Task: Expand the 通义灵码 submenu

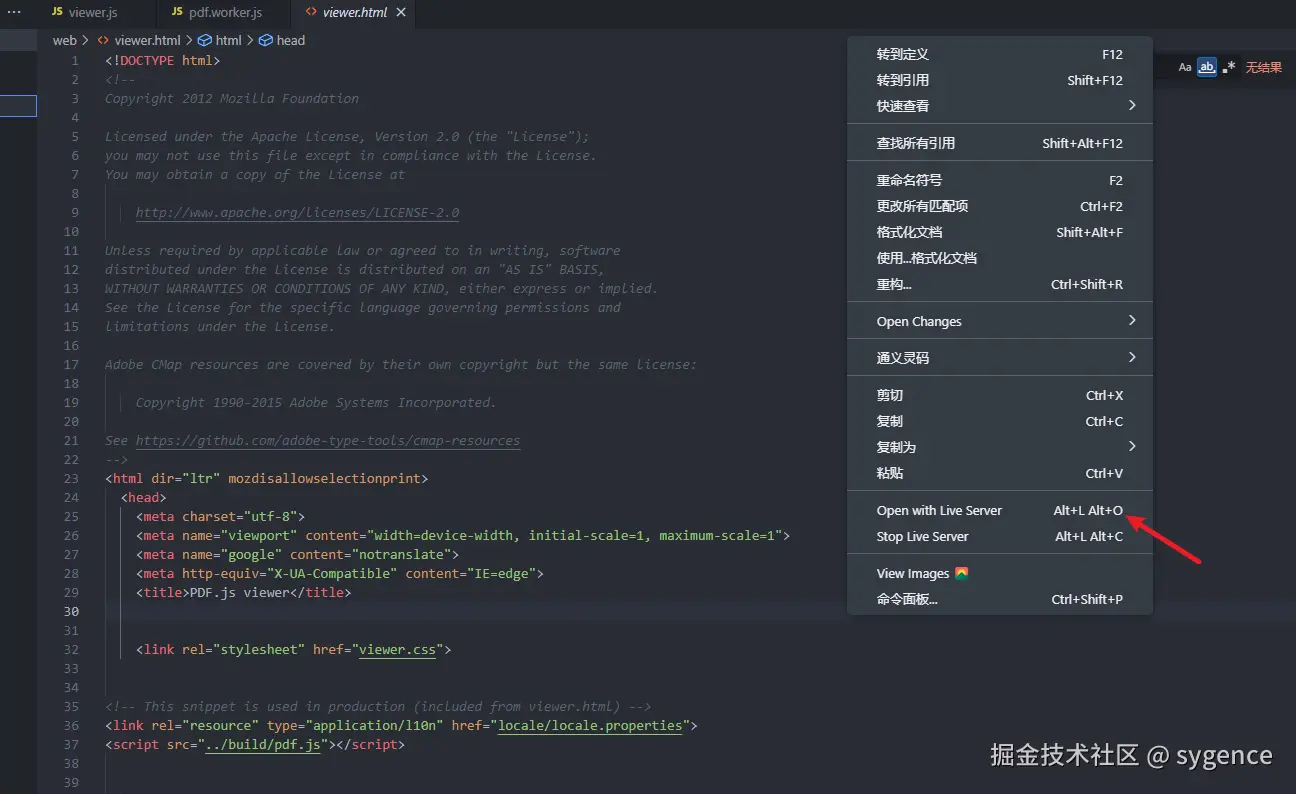Action: point(1000,357)
